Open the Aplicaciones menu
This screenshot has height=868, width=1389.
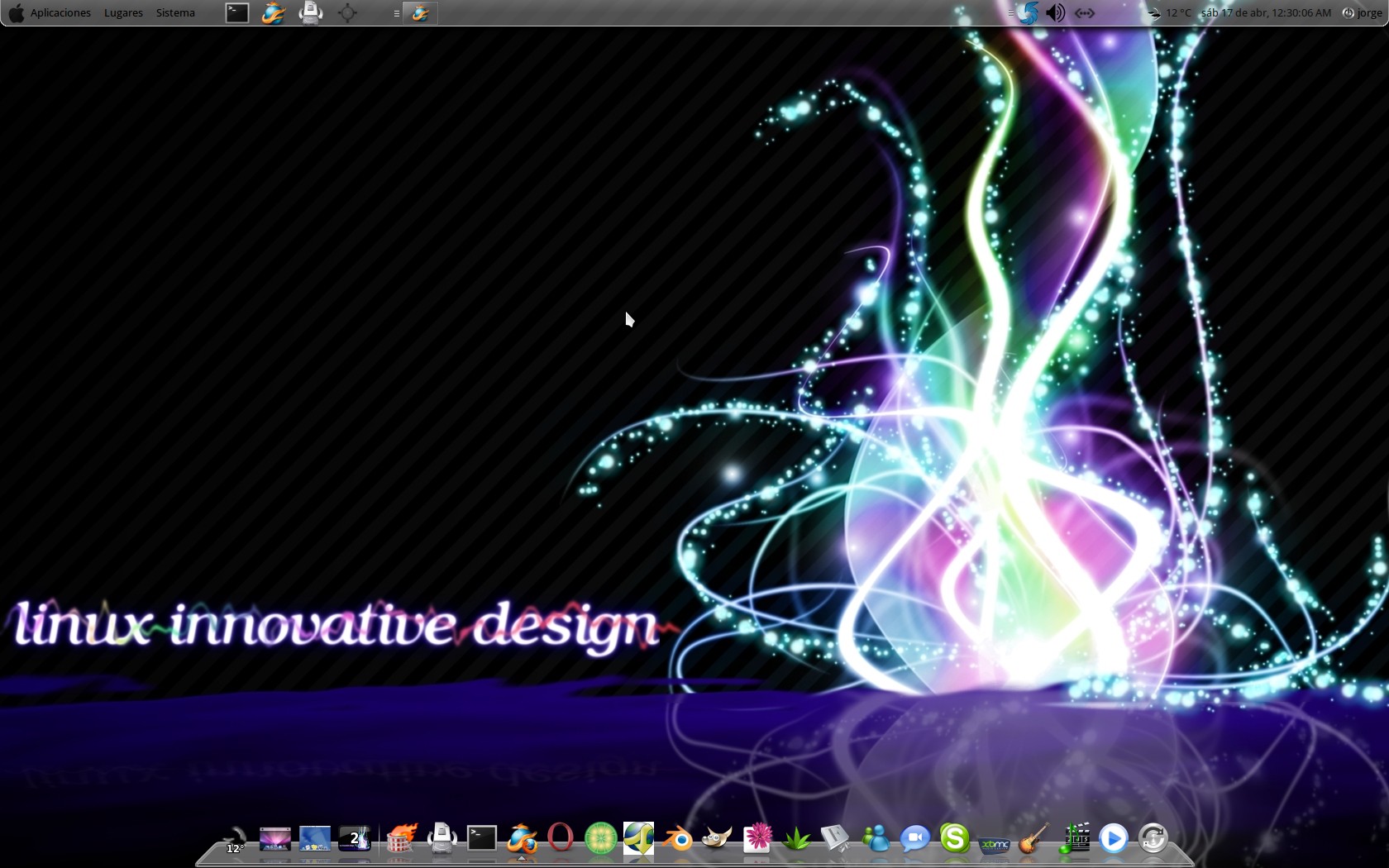pos(60,12)
